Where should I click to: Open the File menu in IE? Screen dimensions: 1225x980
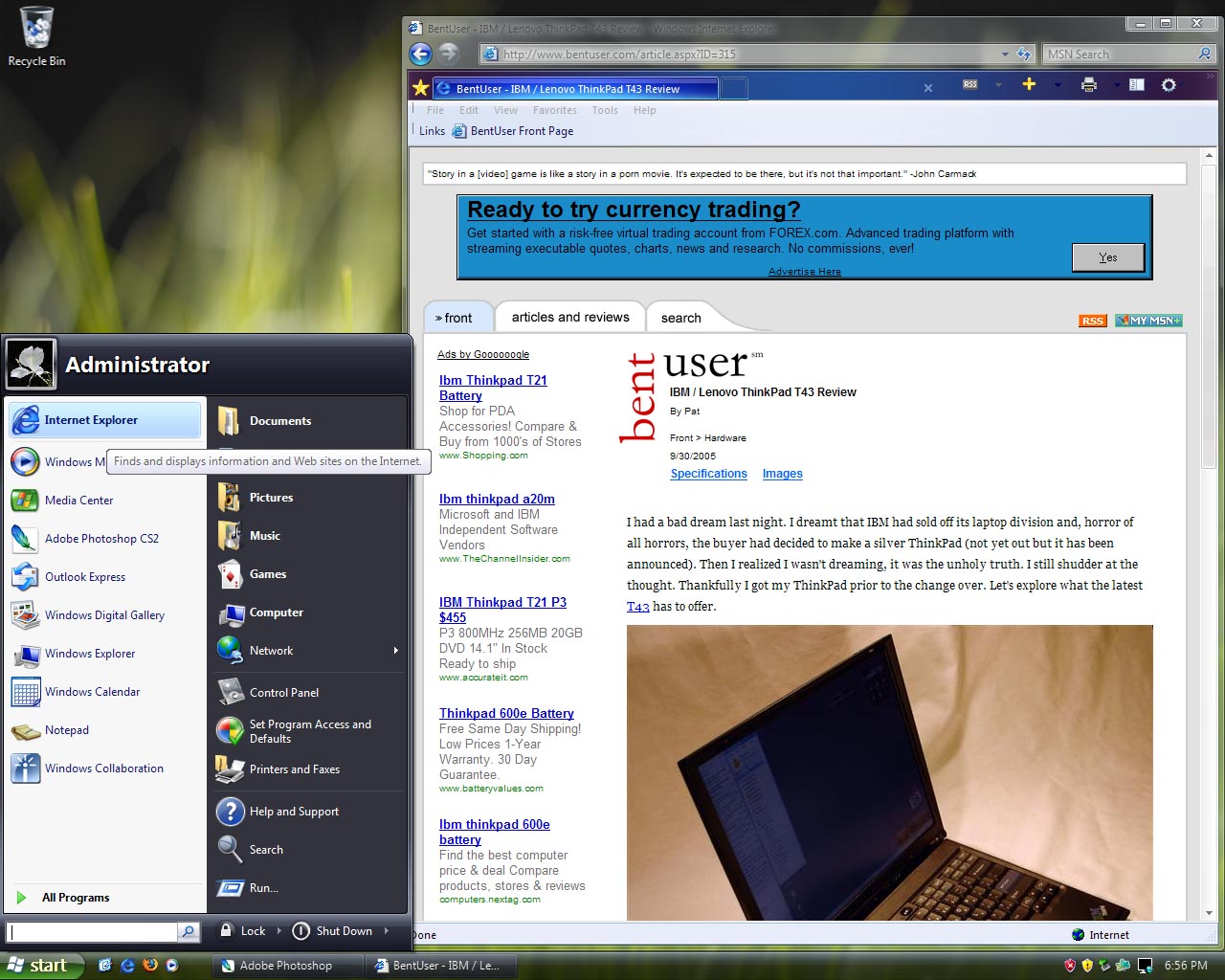[435, 110]
